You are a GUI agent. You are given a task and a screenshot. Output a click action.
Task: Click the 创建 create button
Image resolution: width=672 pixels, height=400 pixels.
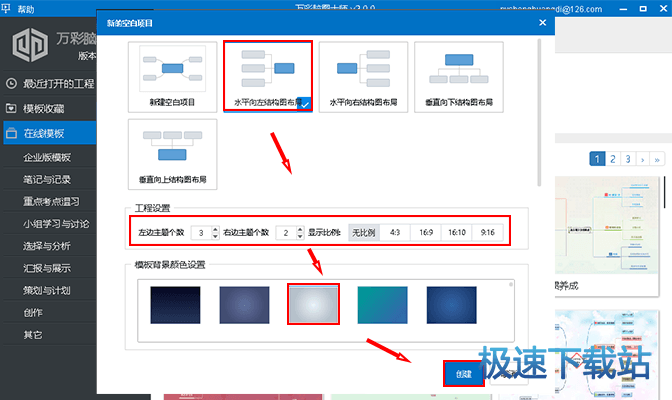tap(464, 374)
